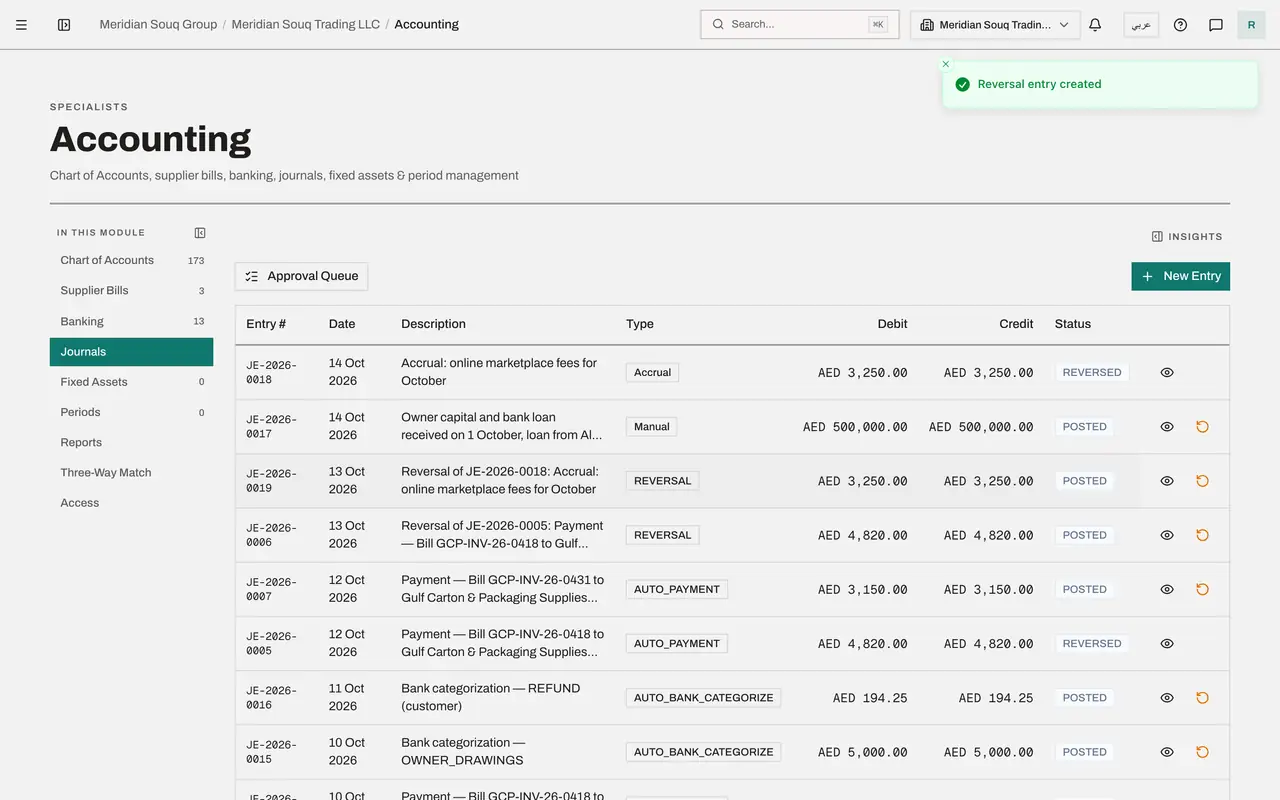The image size is (1280, 800).
Task: Open the Insights panel
Action: (x=1187, y=237)
